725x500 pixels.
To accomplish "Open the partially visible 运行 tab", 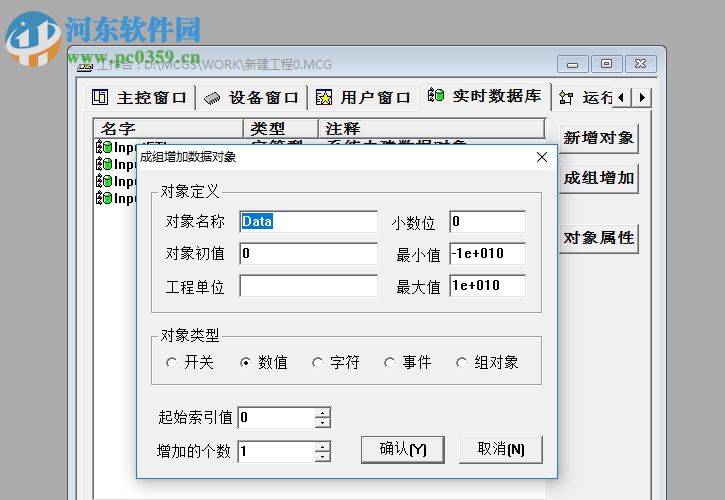I will pos(584,98).
